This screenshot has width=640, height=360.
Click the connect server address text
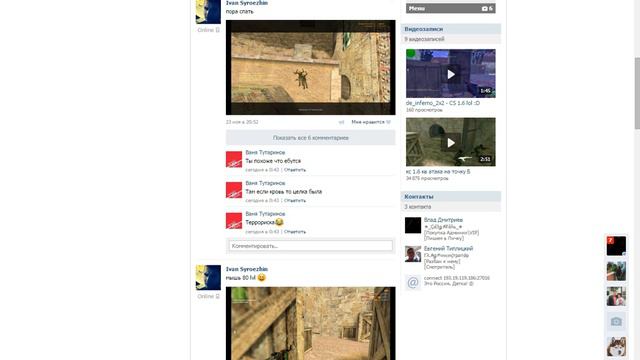point(457,278)
